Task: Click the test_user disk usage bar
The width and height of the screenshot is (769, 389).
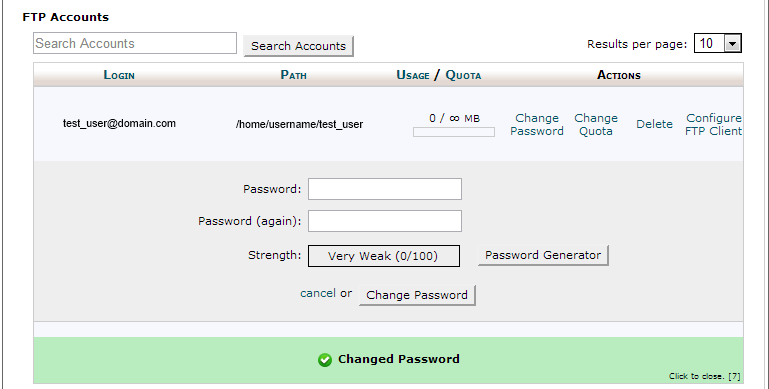Action: coord(454,131)
